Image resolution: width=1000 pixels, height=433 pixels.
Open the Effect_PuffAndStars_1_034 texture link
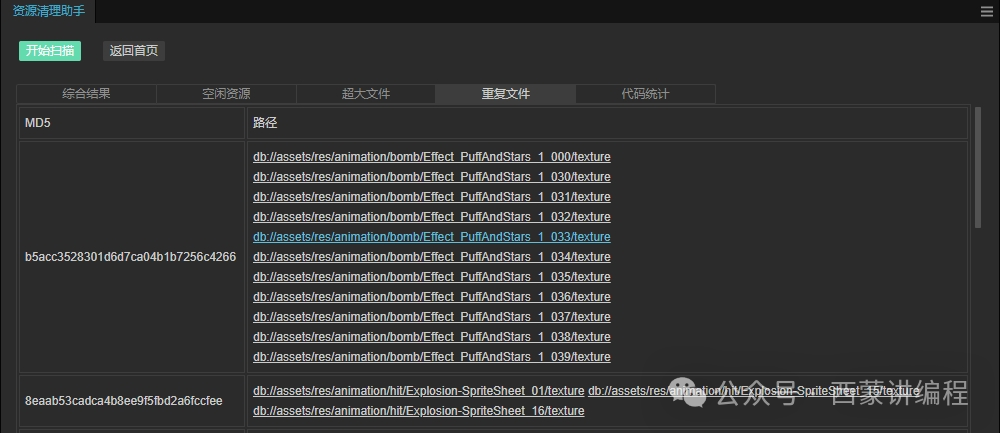[432, 257]
